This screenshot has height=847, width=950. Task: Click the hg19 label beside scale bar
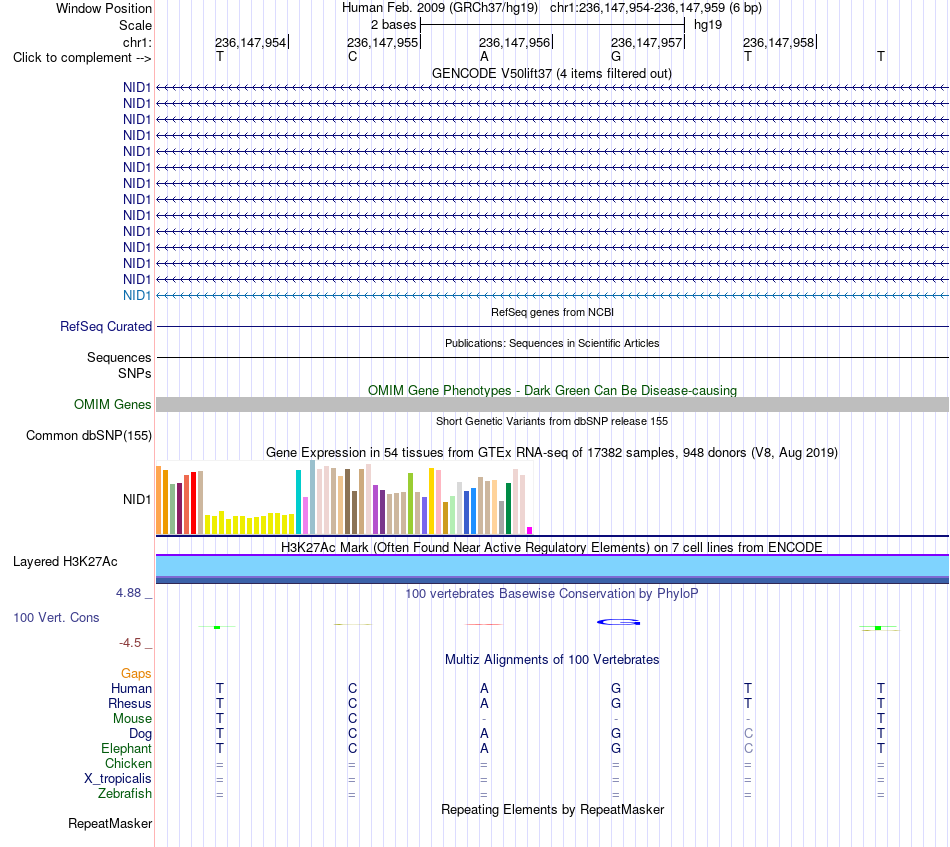click(708, 25)
